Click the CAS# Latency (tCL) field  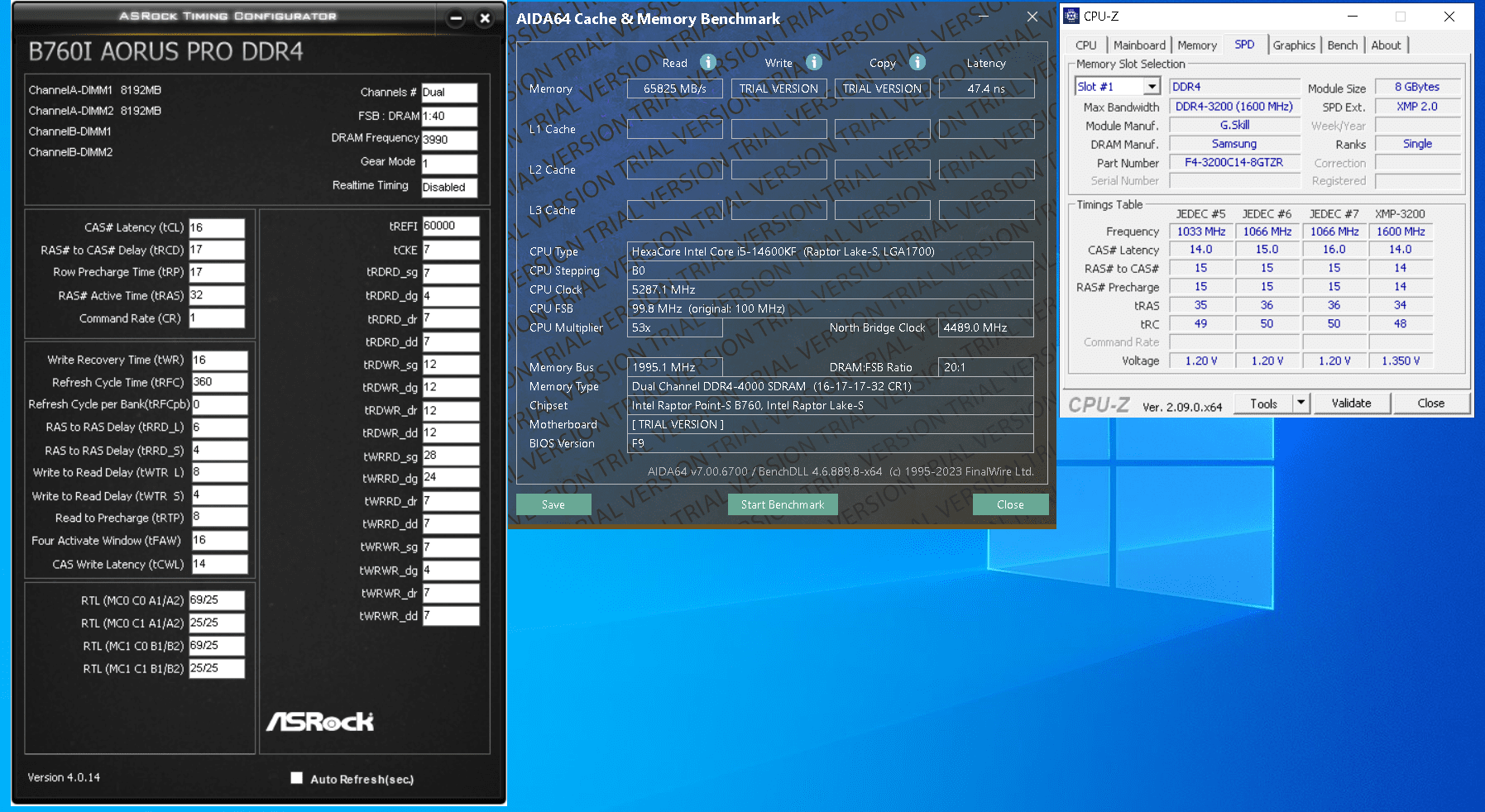click(217, 227)
